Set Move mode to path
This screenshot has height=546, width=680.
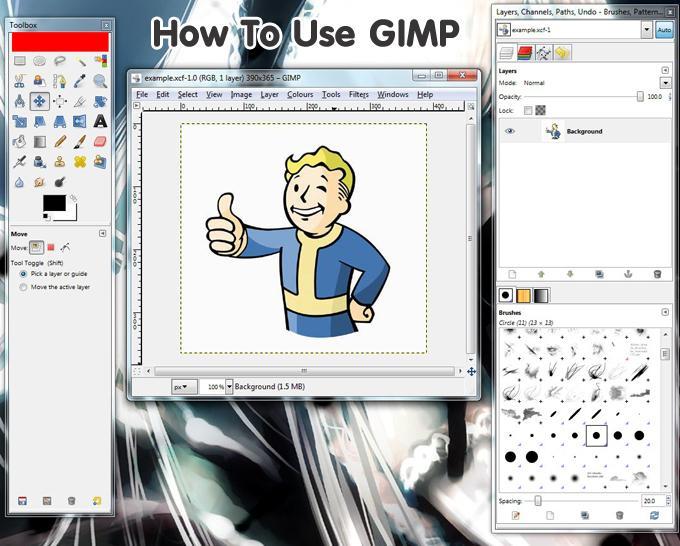(65, 248)
